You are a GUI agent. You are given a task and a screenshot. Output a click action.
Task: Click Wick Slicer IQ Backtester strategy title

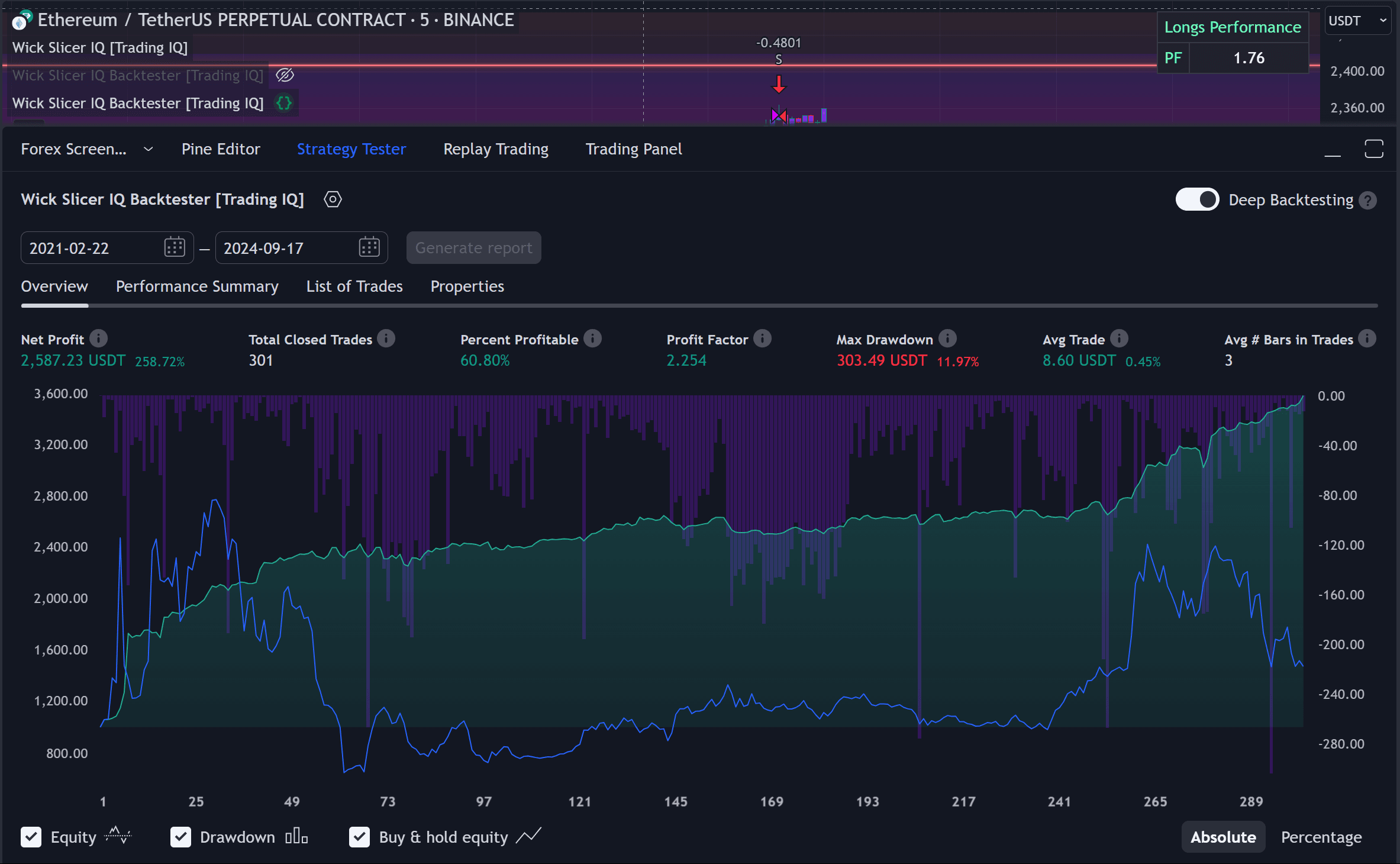pos(162,199)
